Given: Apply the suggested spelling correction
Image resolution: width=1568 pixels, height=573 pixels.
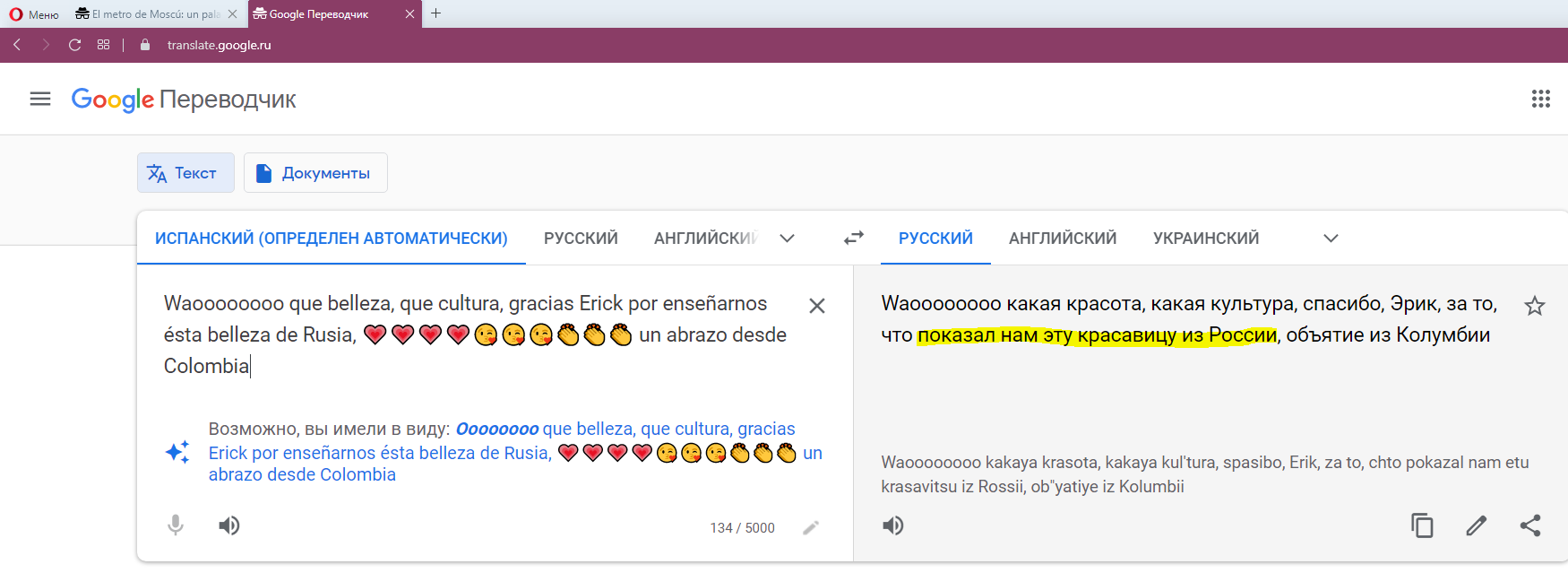Looking at the screenshot, I should (x=515, y=452).
